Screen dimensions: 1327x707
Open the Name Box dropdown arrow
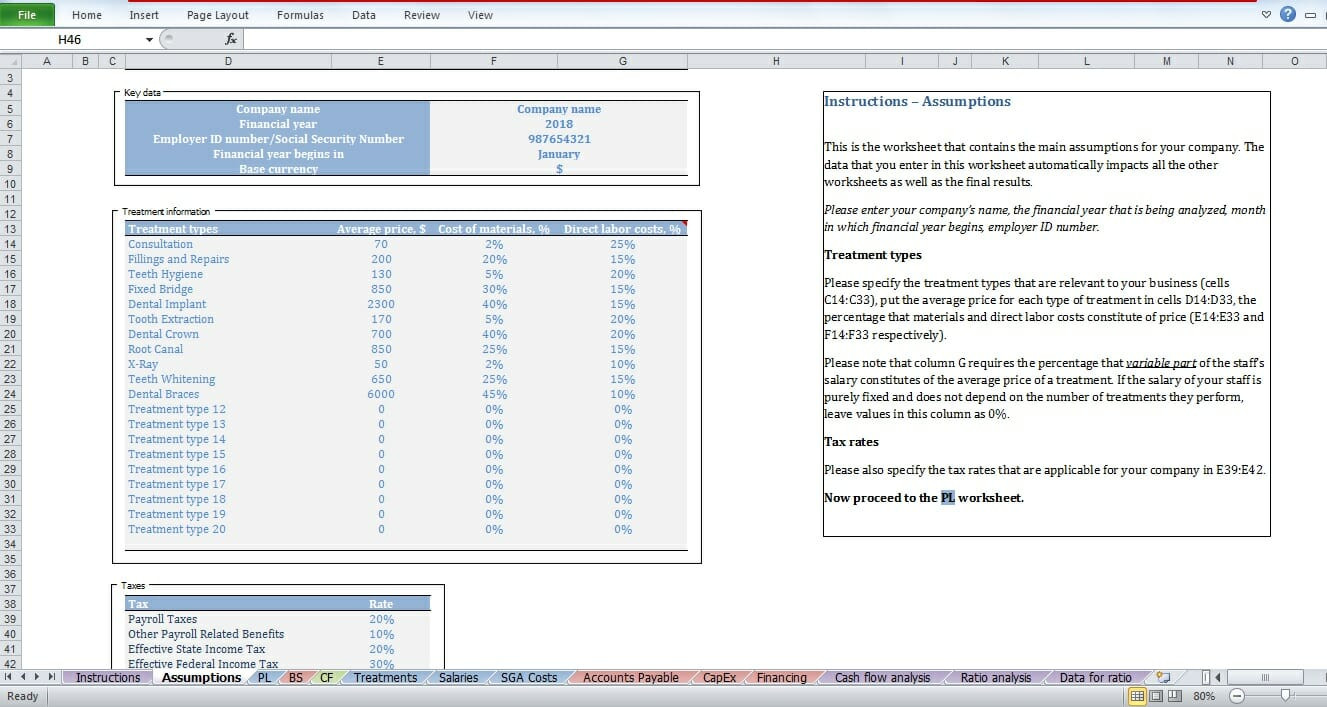[x=149, y=40]
